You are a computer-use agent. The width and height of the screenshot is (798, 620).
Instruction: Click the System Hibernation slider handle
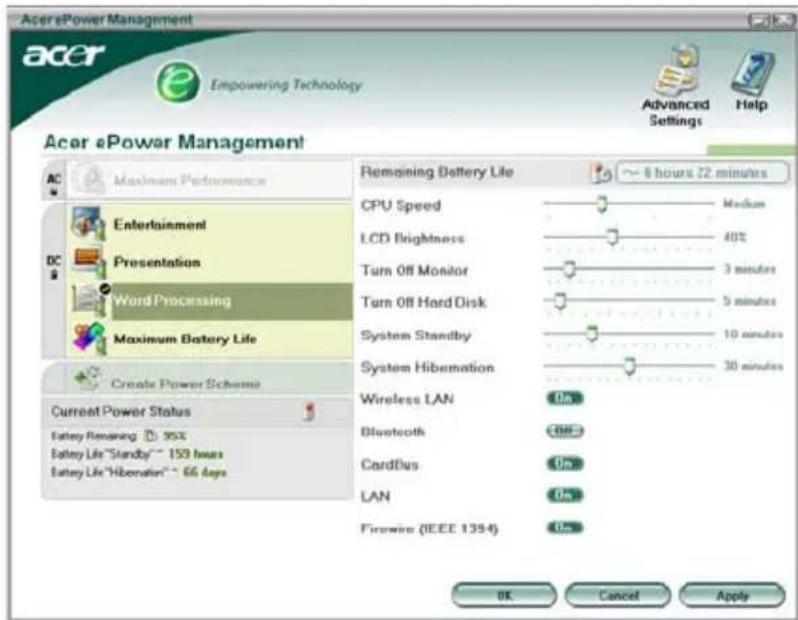(630, 365)
